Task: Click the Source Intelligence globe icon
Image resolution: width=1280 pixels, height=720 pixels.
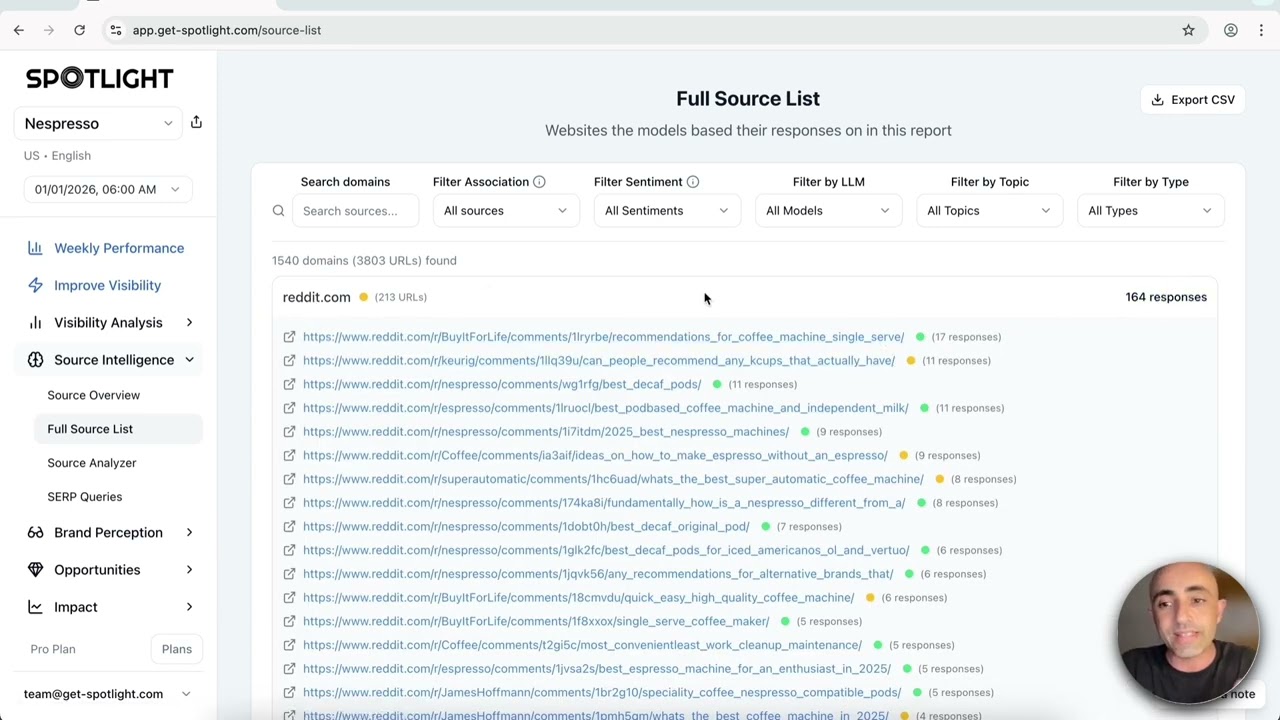Action: tap(35, 360)
